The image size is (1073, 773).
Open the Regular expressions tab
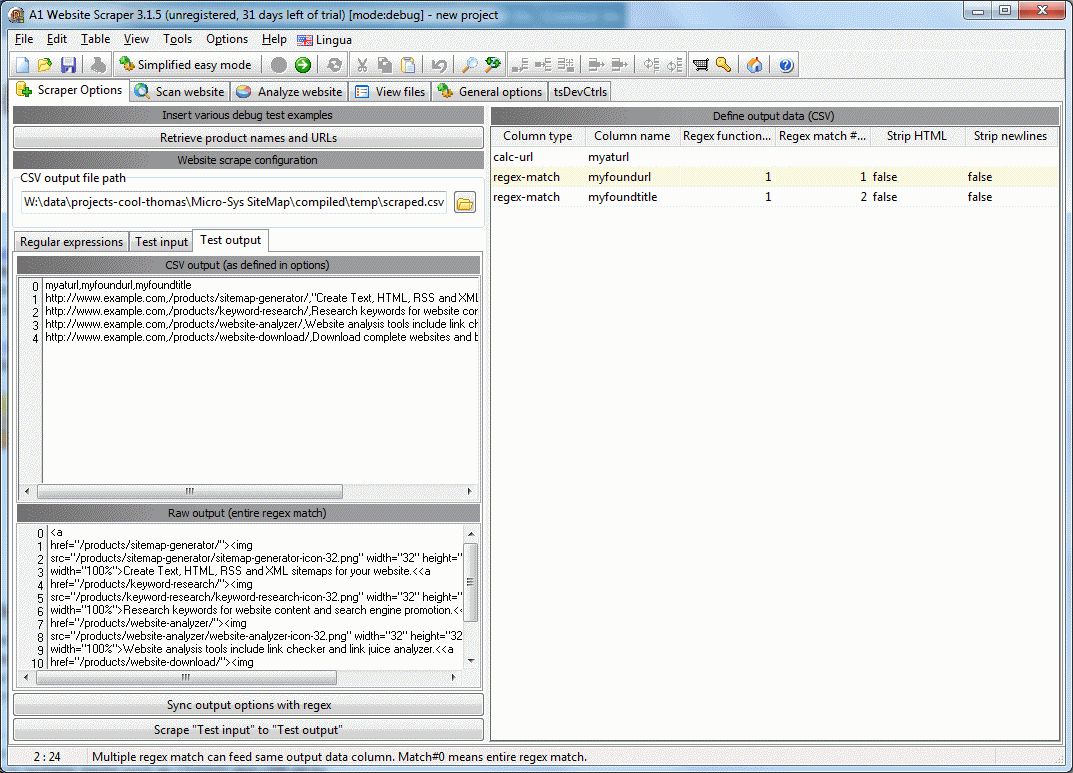71,241
